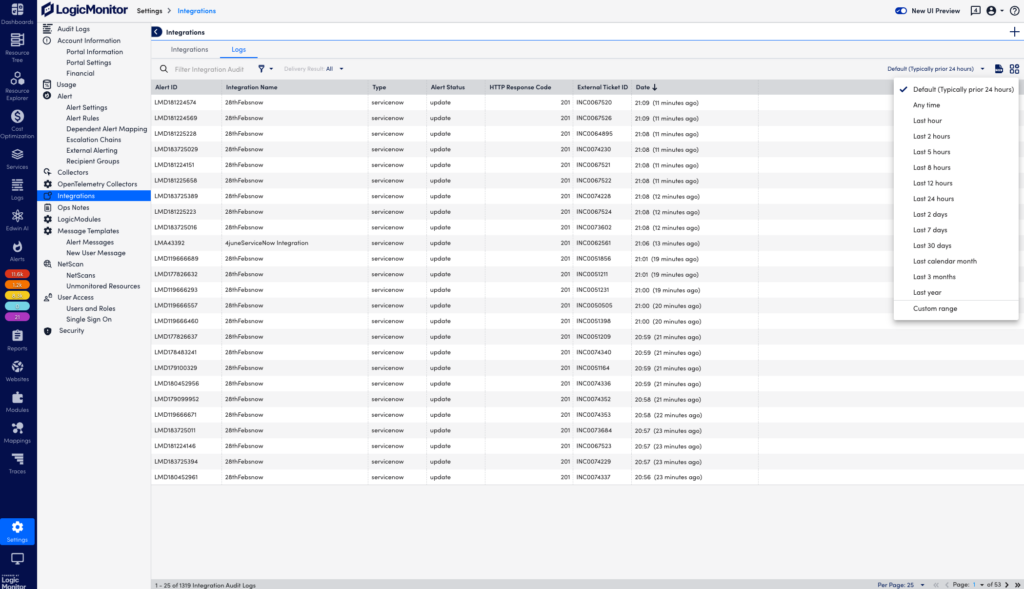Click the Integrations breadcrumb link
The width and height of the screenshot is (1024, 589).
[x=197, y=10]
